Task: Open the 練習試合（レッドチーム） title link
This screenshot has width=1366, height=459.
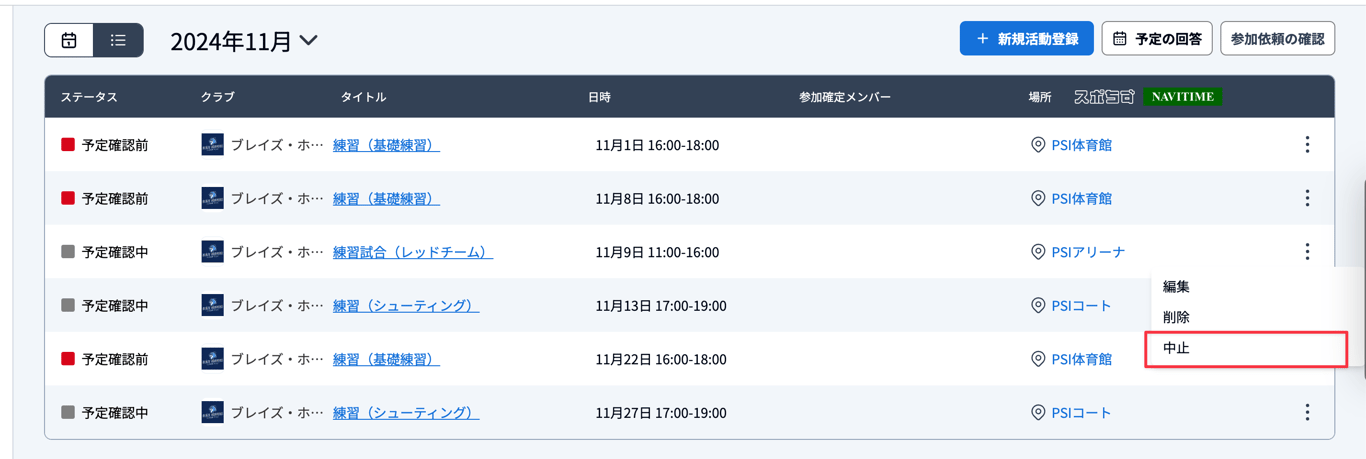Action: [412, 252]
